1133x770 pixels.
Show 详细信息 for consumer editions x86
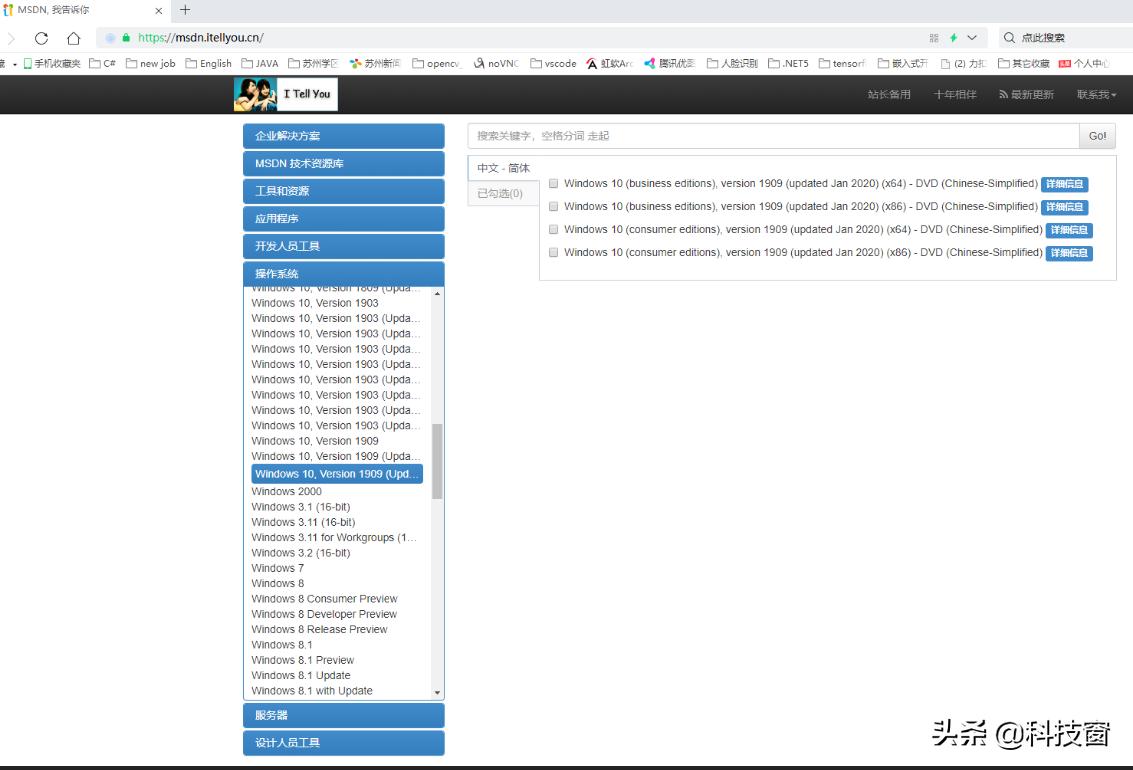coord(1069,254)
